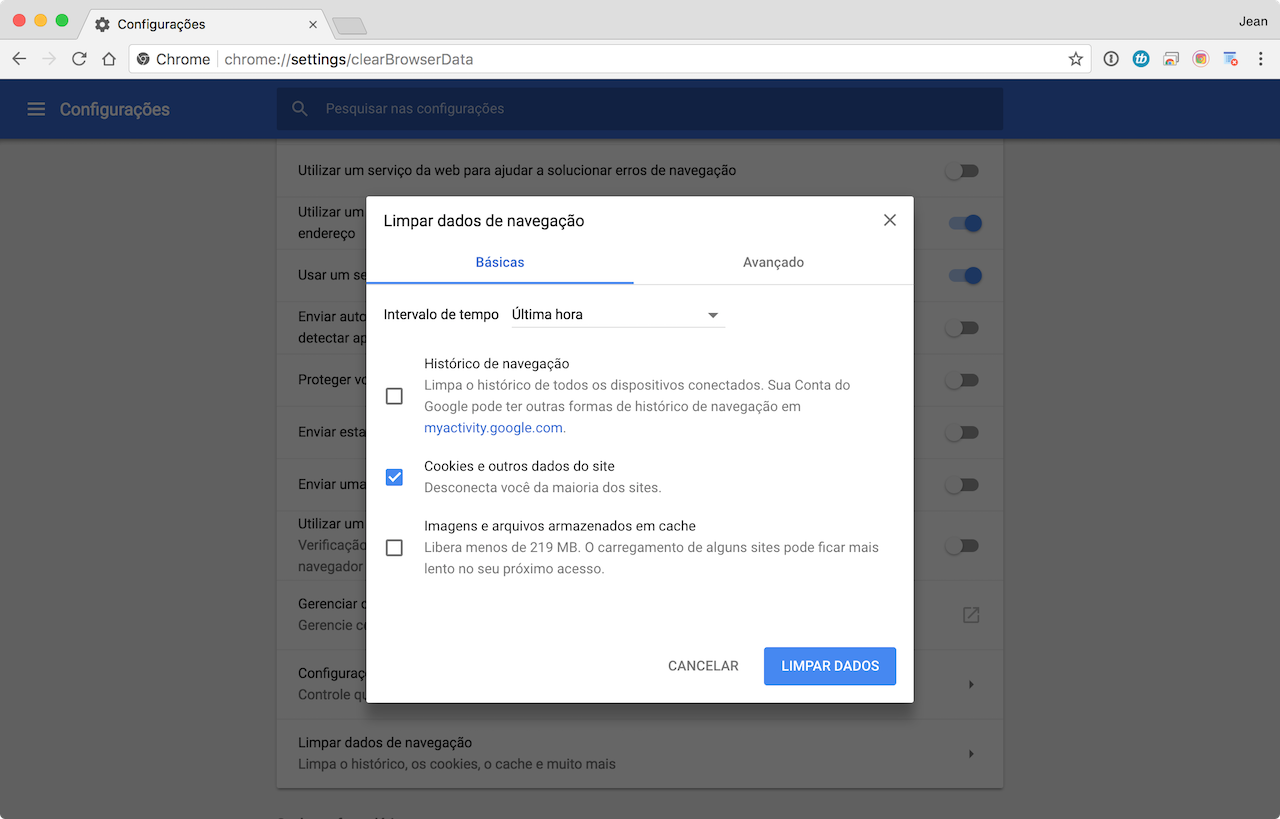The image size is (1280, 819).
Task: Click the home icon in toolbar
Action: tap(109, 59)
